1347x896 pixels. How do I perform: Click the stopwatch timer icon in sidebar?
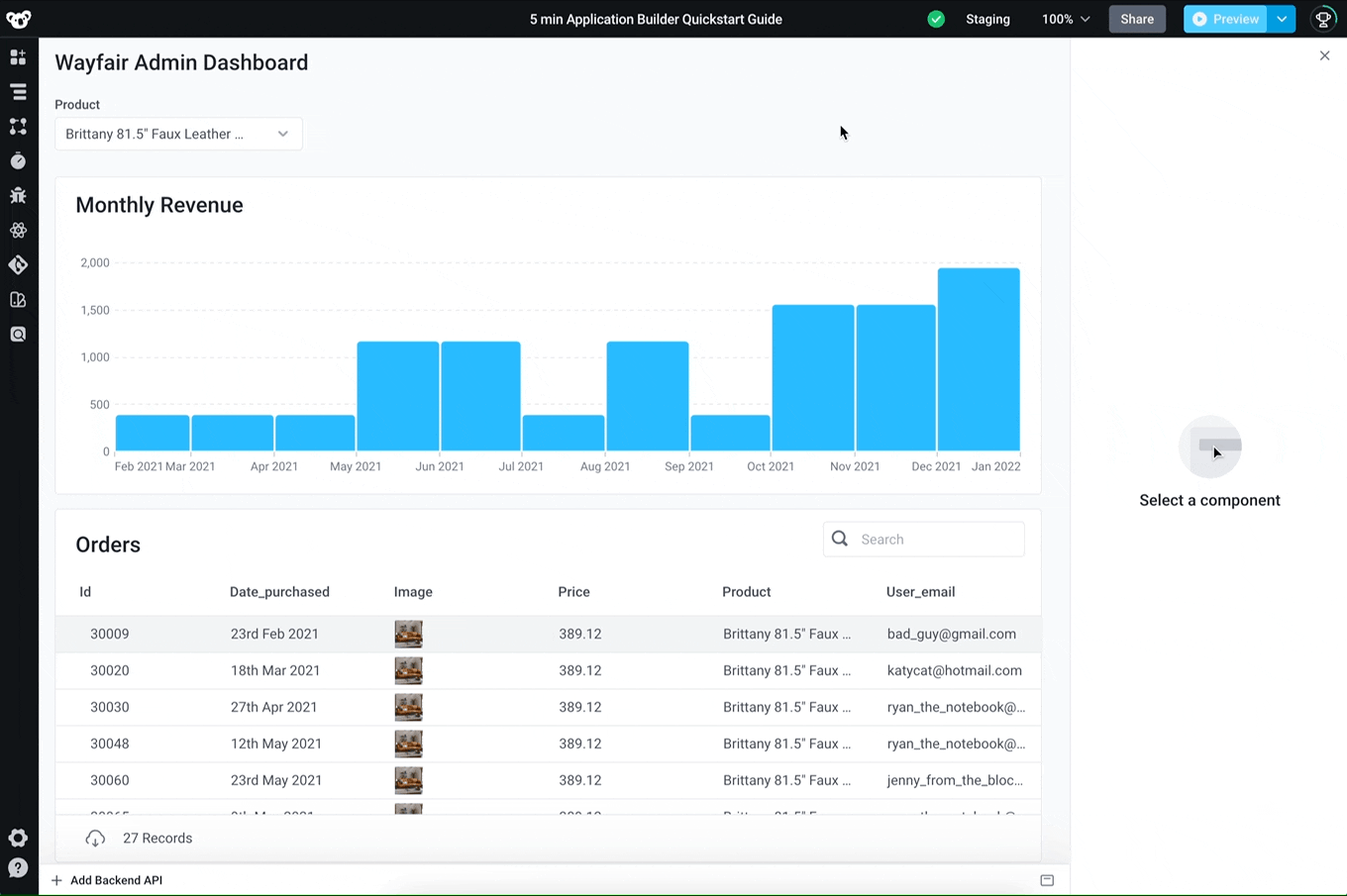click(x=18, y=161)
